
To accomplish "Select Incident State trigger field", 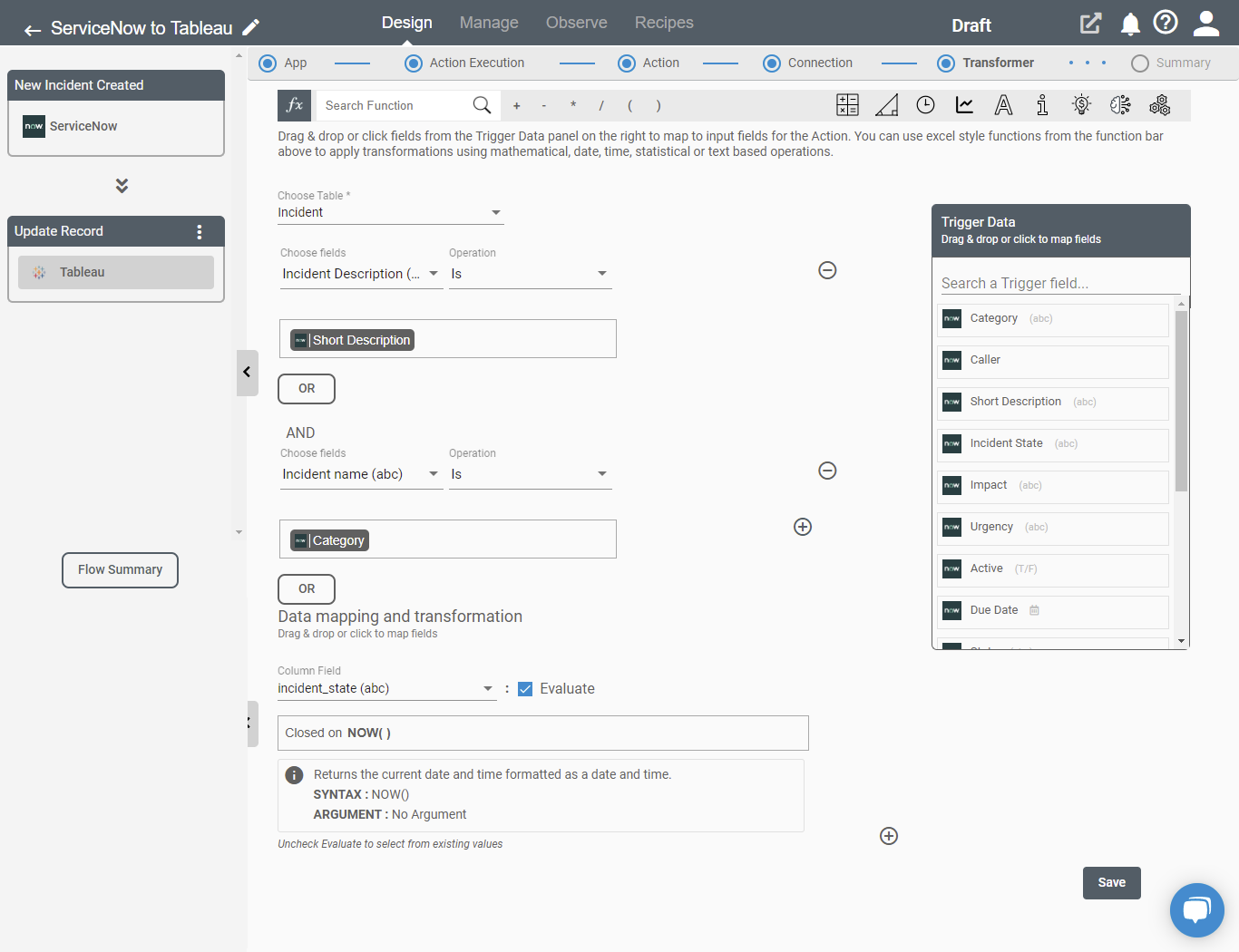I will pos(1053,444).
